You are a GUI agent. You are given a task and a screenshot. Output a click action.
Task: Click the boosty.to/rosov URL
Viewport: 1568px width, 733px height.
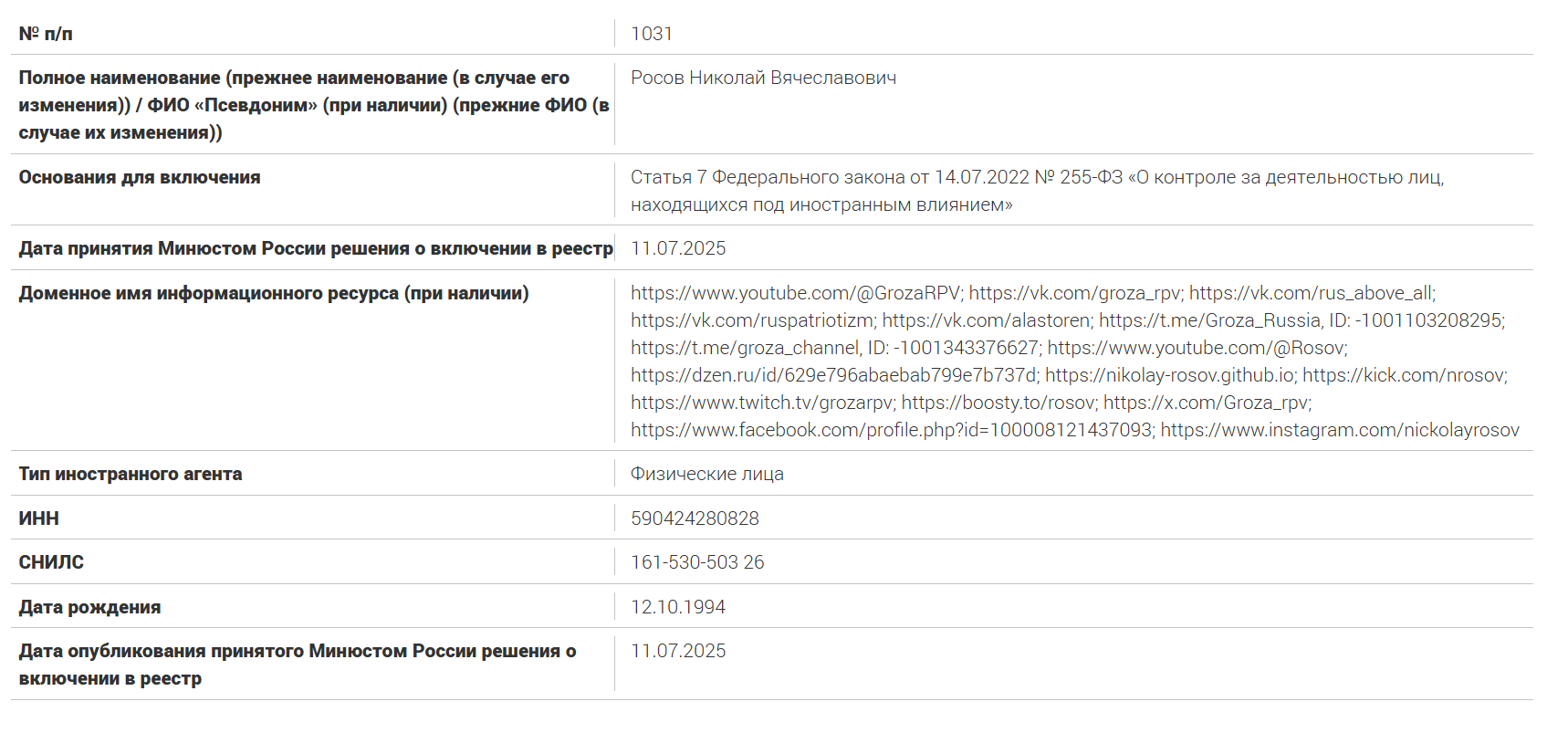[x=998, y=403]
